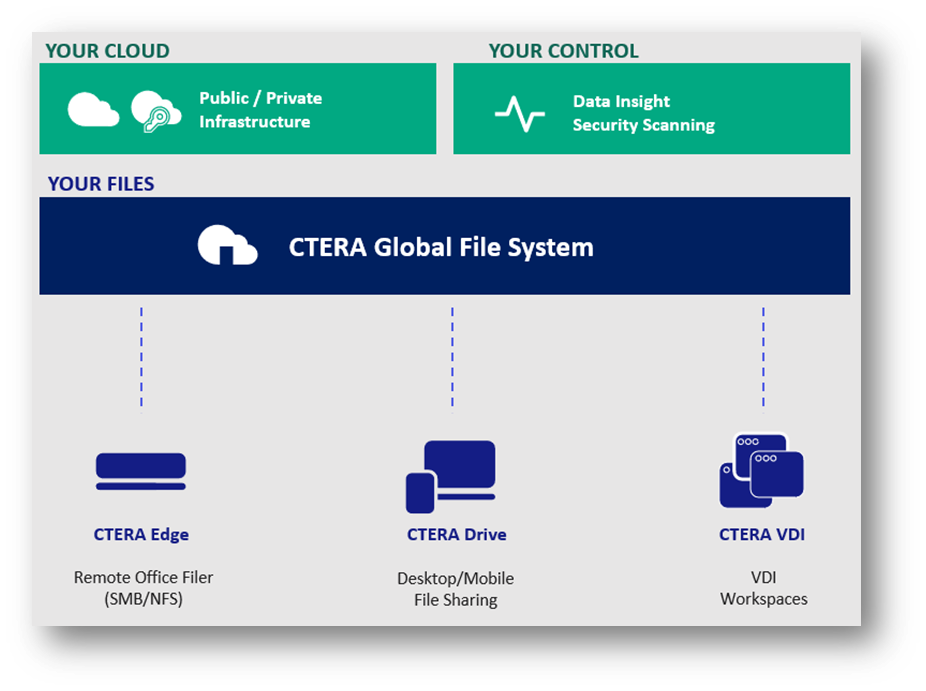Click the VDI Workspaces caption

click(764, 588)
